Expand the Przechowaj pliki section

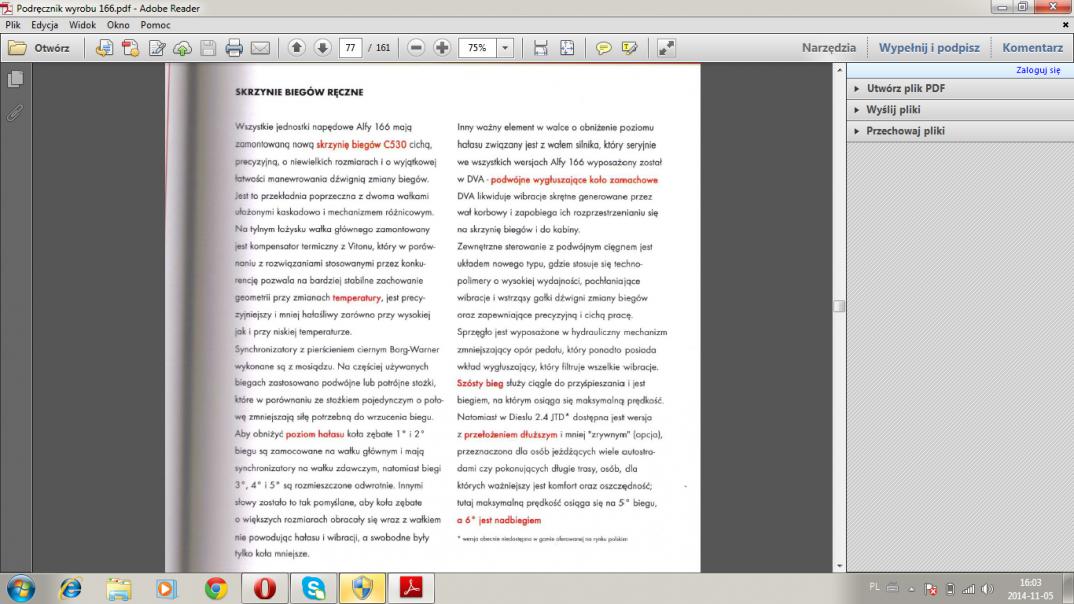coord(905,131)
